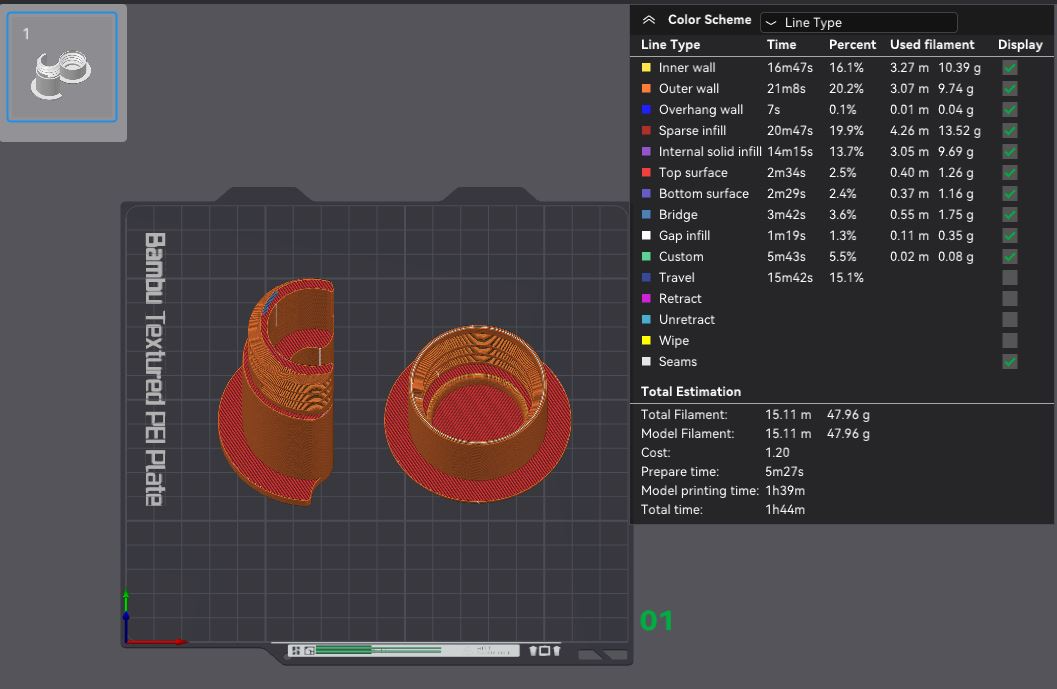Enable display of Wipe moves

pos(1009,340)
